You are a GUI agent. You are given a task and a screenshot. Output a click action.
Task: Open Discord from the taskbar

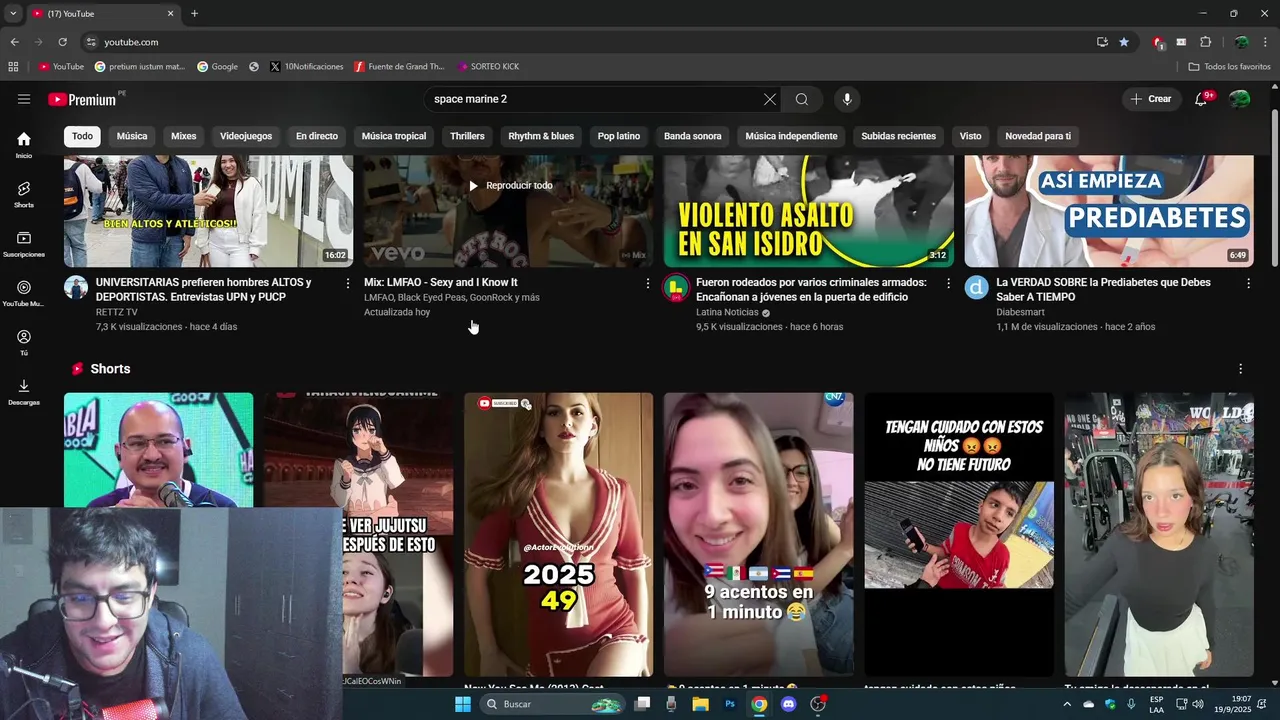tap(788, 704)
